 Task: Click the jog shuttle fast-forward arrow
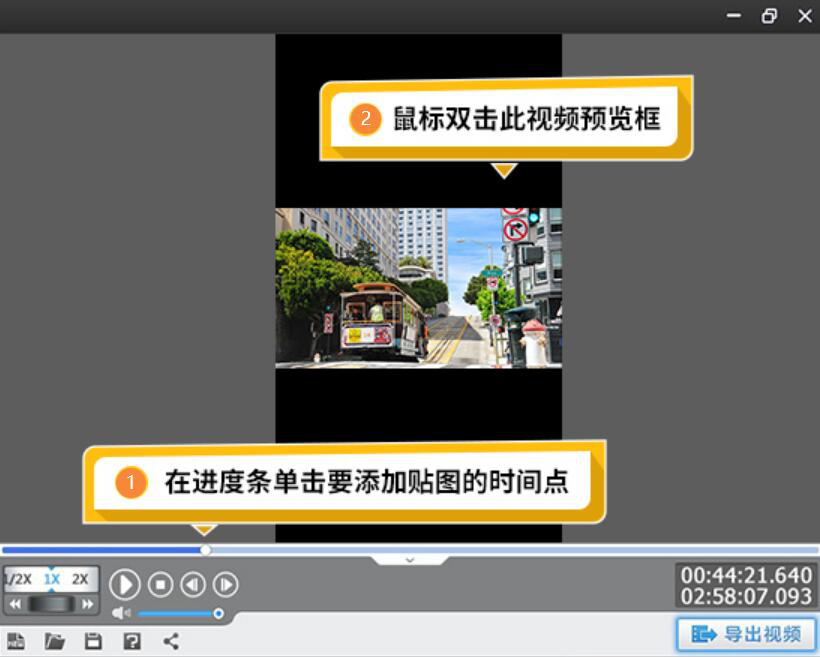click(89, 603)
